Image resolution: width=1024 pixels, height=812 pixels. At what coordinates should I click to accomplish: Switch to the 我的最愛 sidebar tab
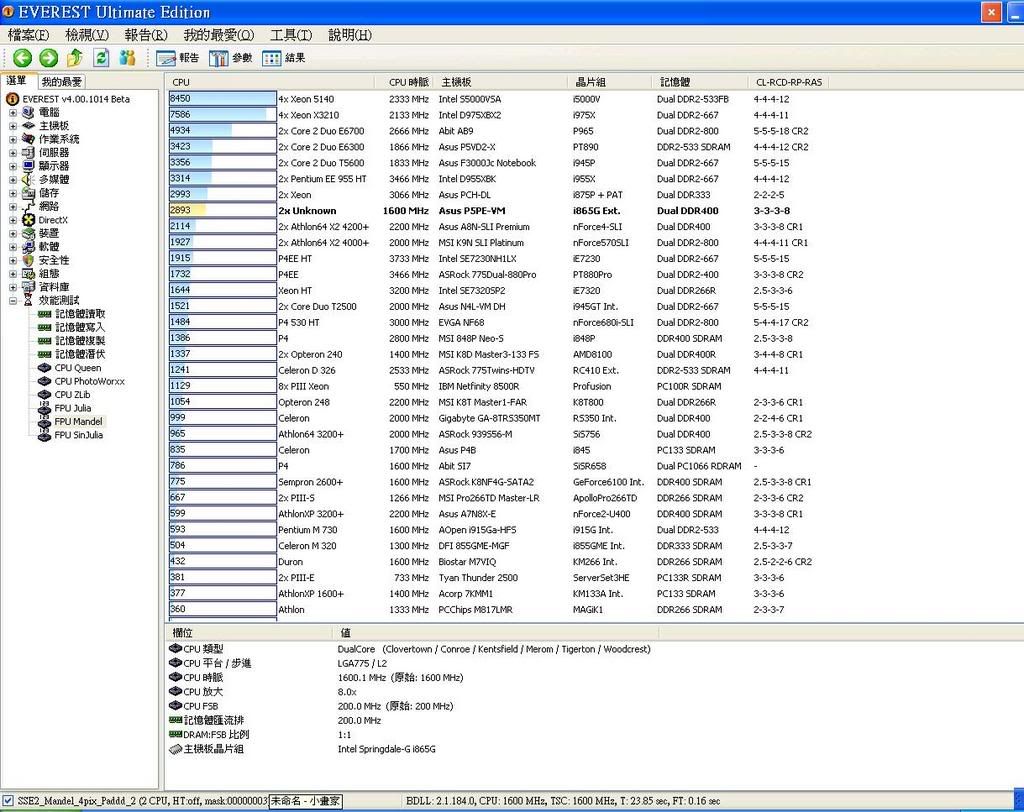click(x=62, y=82)
